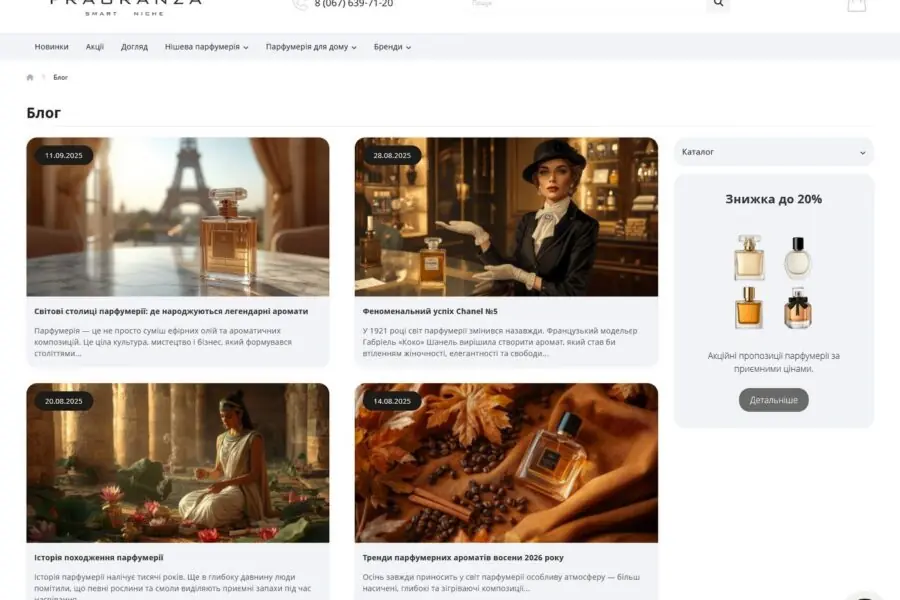The image size is (900, 600).
Task: Expand the Каталог sidebar dropdown
Action: pos(773,152)
